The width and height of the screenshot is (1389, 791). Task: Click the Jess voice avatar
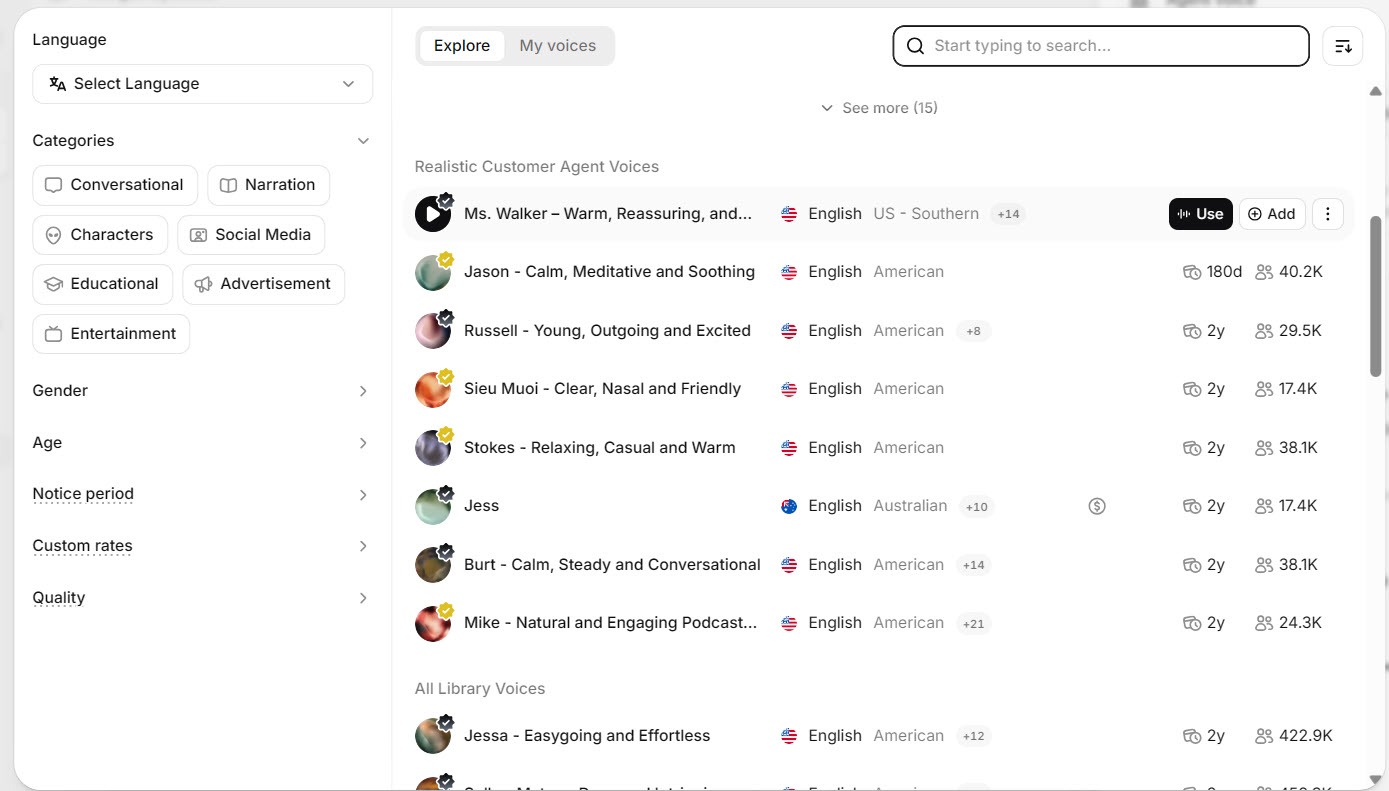(x=432, y=506)
